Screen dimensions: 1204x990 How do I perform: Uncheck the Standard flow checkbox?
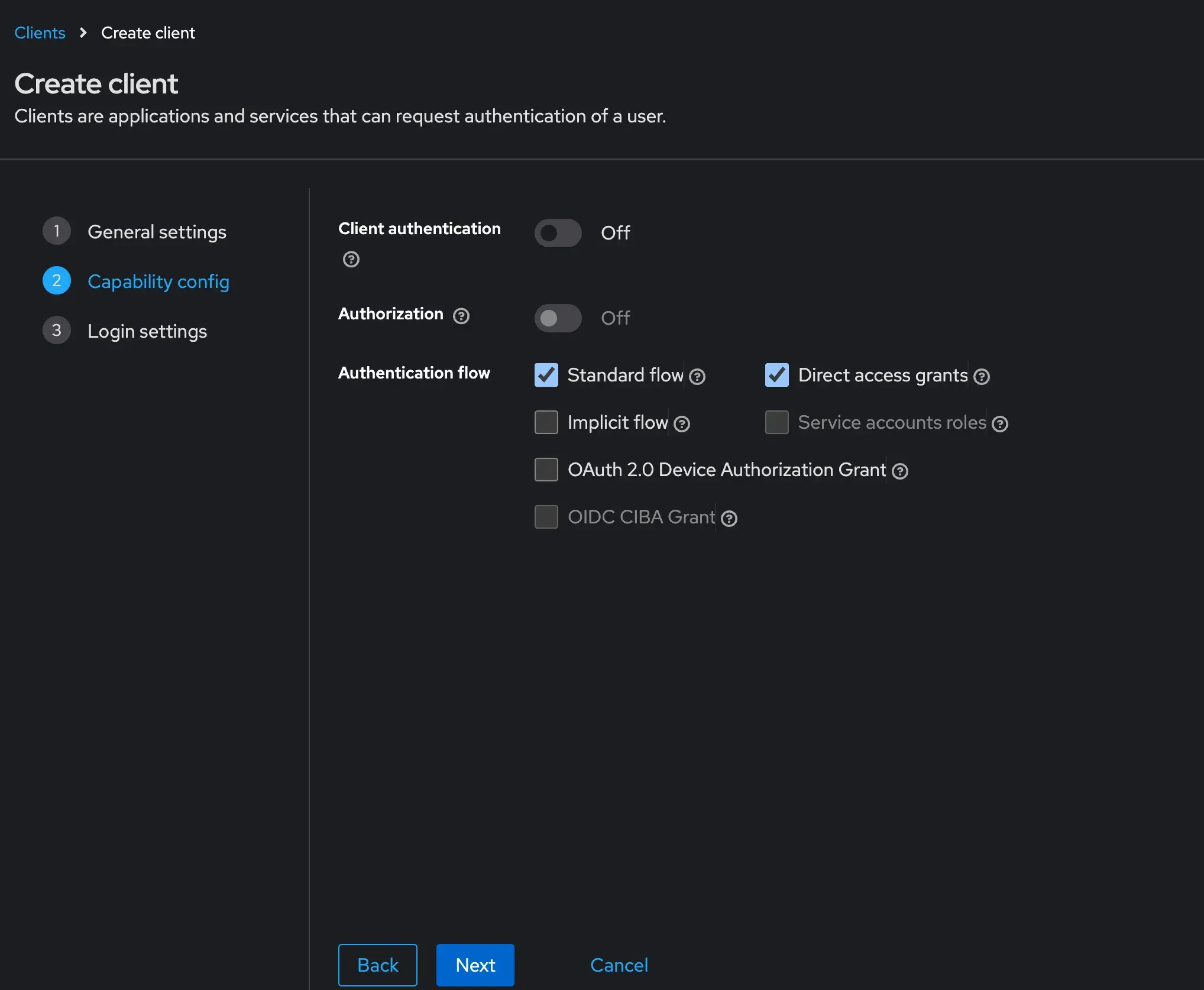tap(546, 375)
